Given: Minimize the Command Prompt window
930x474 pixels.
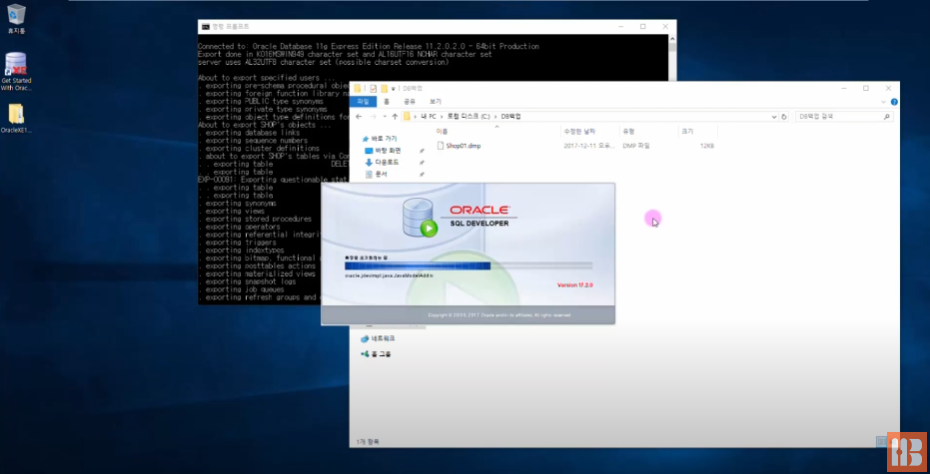Looking at the screenshot, I should [620, 27].
